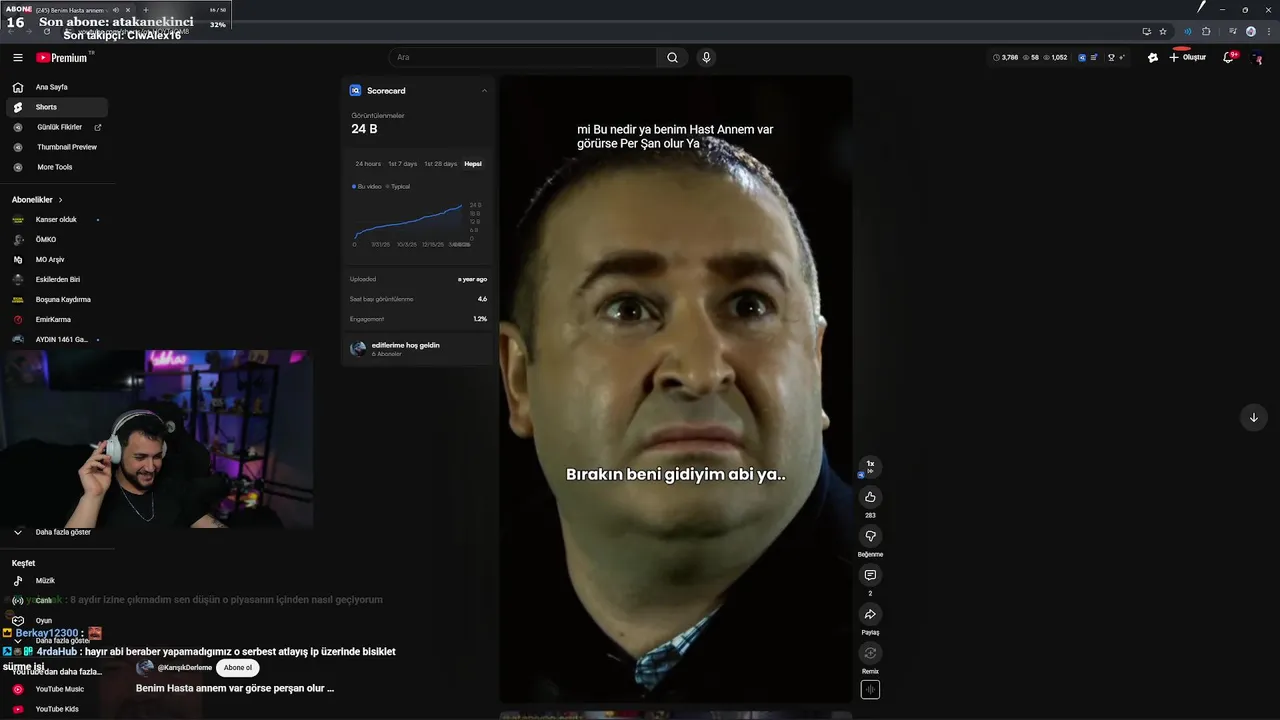
Task: Open Boşuna Kaydırma channel
Action: pos(57,300)
